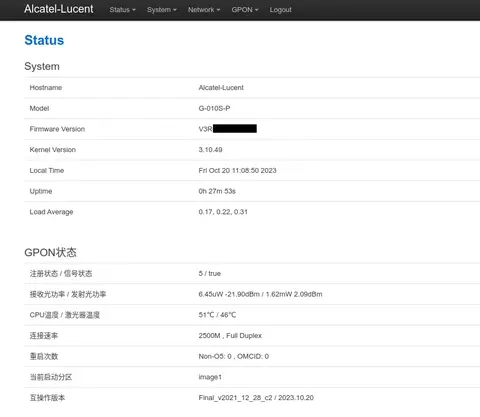Expand the GPON navigation menu

(x=245, y=10)
